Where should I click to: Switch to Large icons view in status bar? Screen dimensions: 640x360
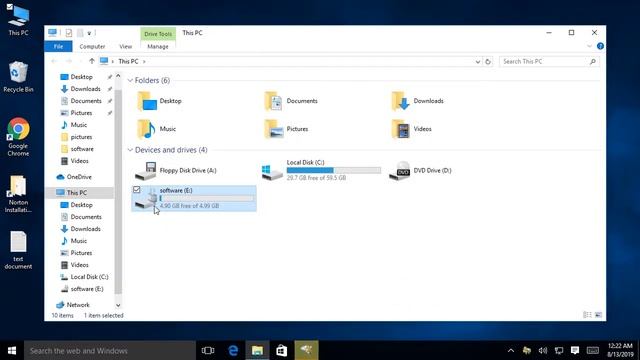pyautogui.click(x=598, y=315)
